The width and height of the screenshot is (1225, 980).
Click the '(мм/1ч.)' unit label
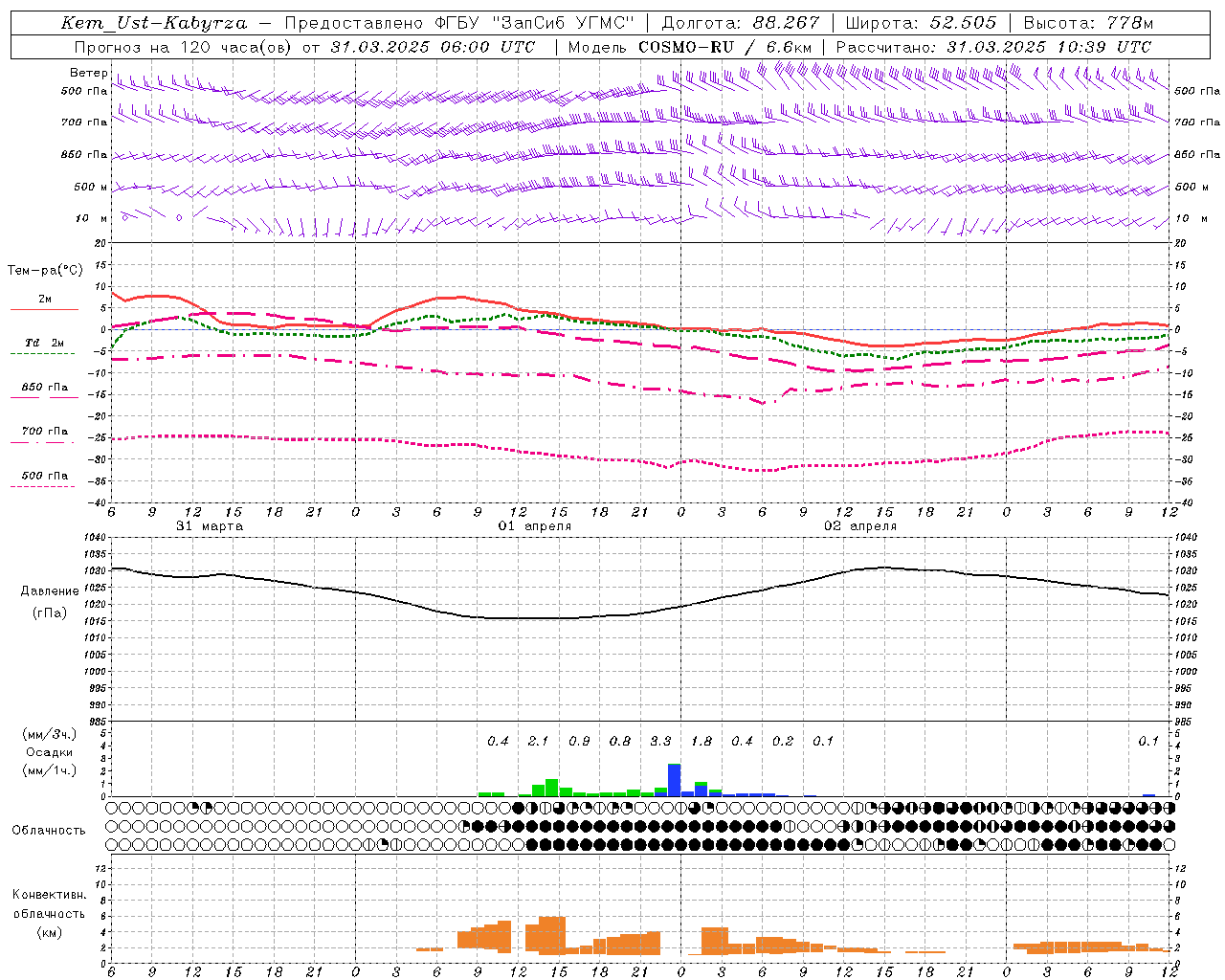50,770
